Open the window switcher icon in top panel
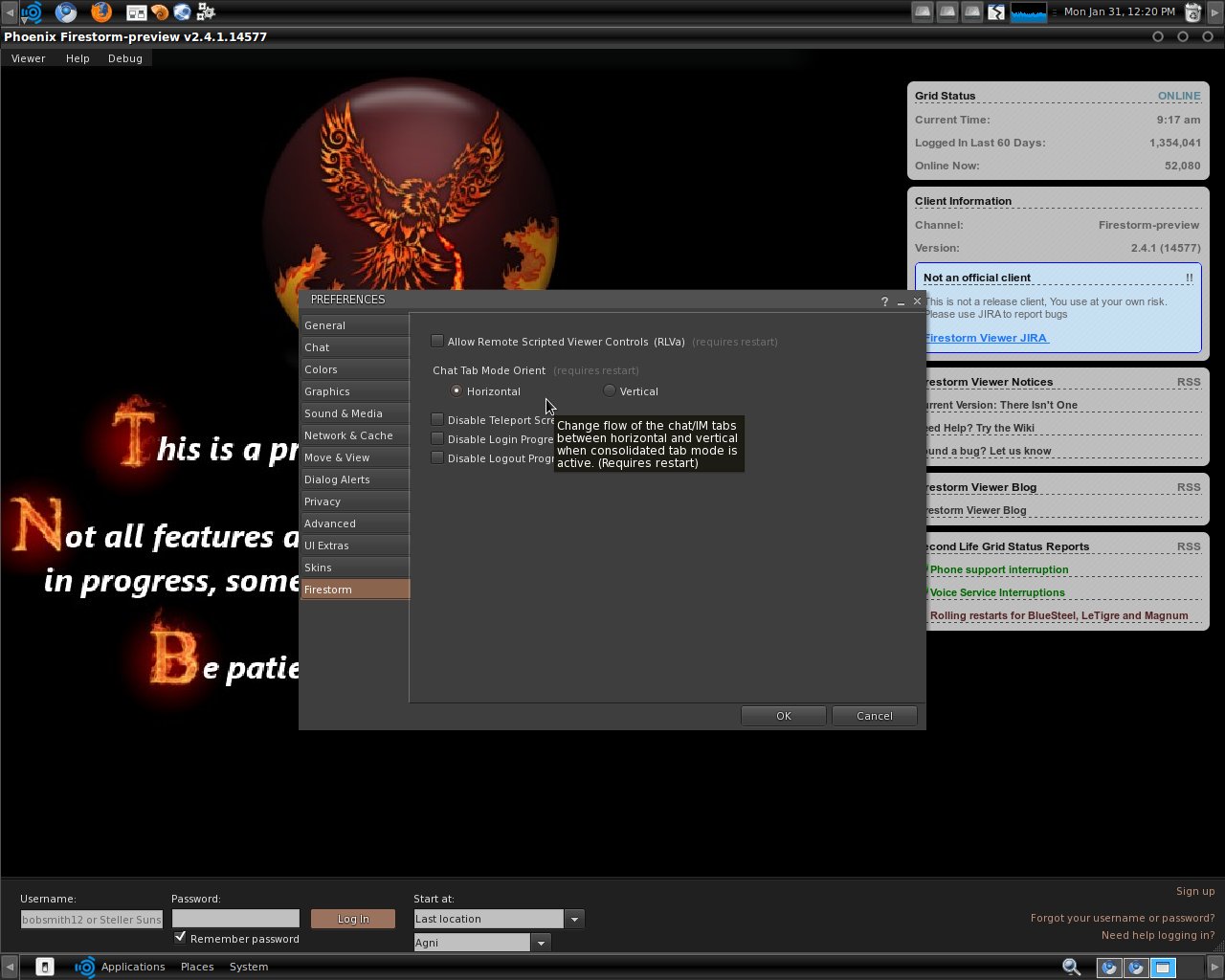The width and height of the screenshot is (1225, 980). 136,12
